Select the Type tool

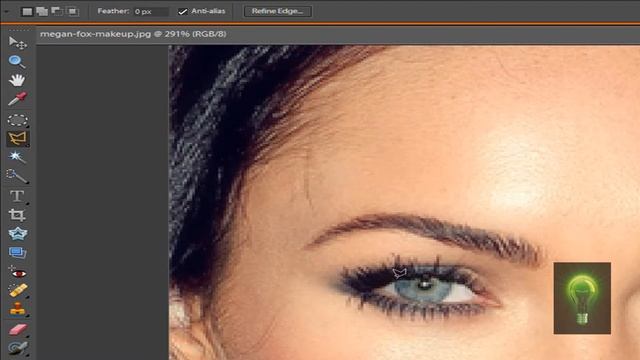click(17, 196)
